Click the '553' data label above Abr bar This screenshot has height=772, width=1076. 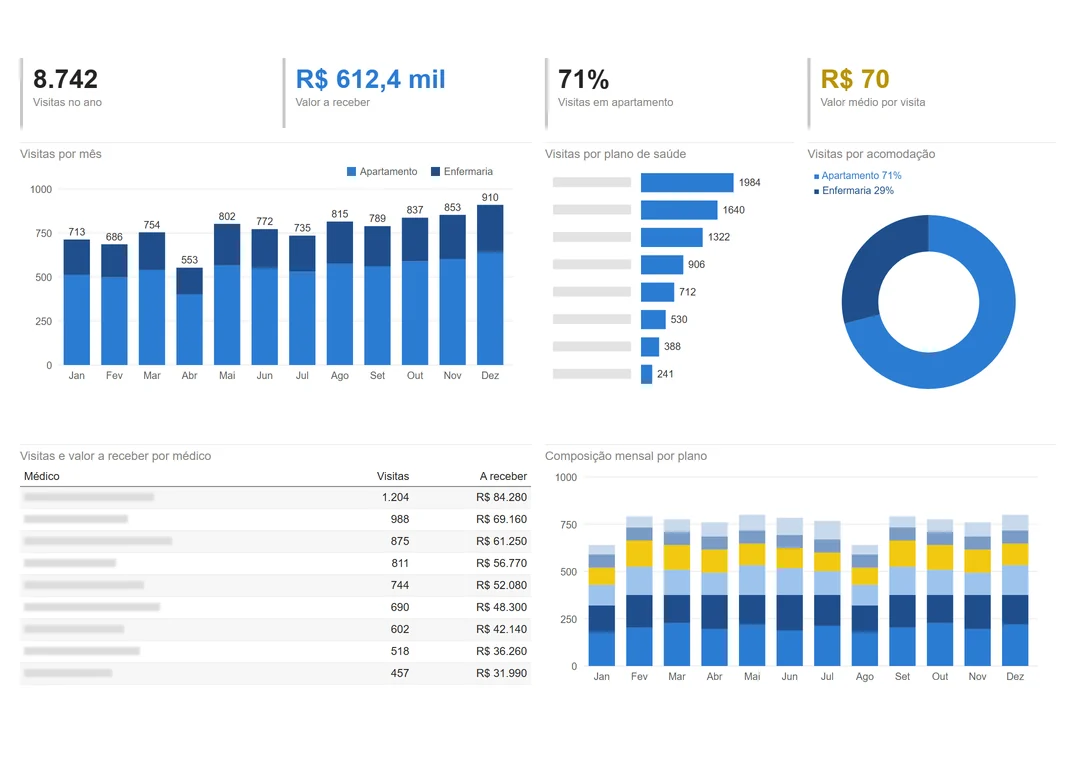coord(189,260)
